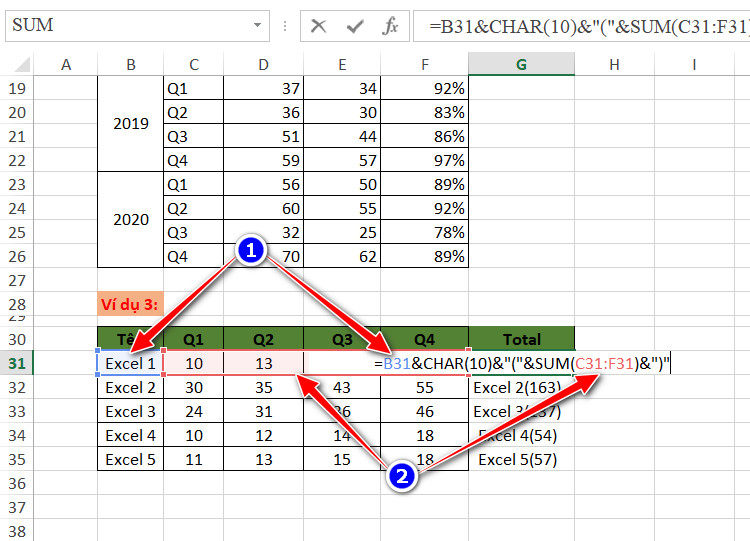Click cell with 59 in row 22

(263, 160)
